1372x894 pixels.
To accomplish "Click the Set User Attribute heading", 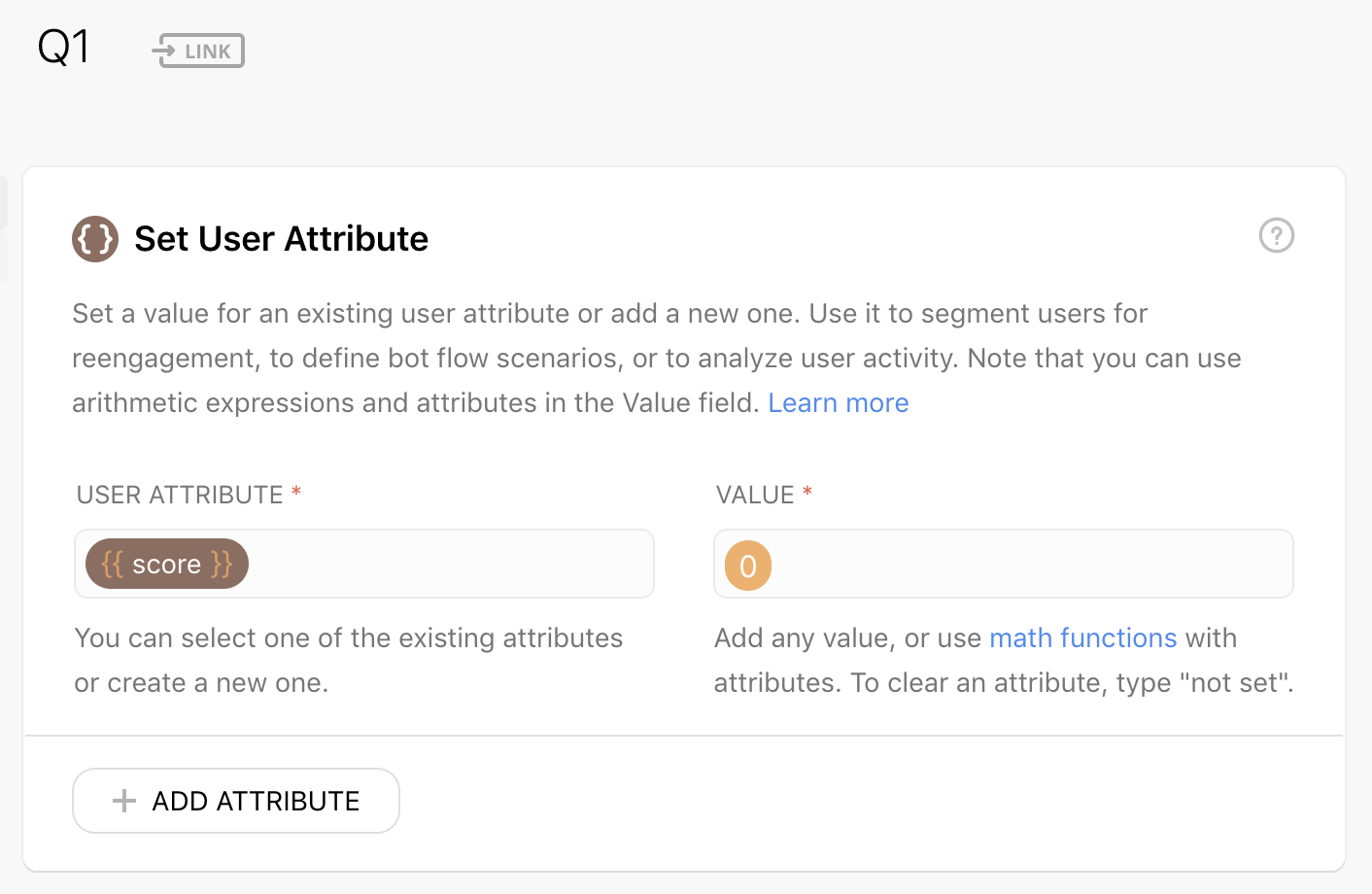I will (x=282, y=239).
